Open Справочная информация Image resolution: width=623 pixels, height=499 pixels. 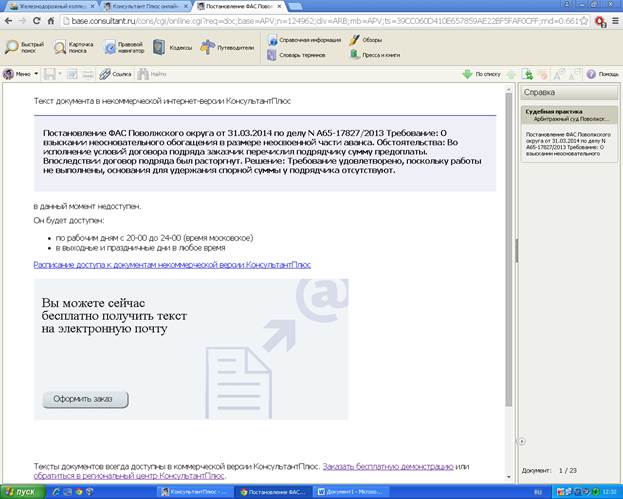(304, 40)
